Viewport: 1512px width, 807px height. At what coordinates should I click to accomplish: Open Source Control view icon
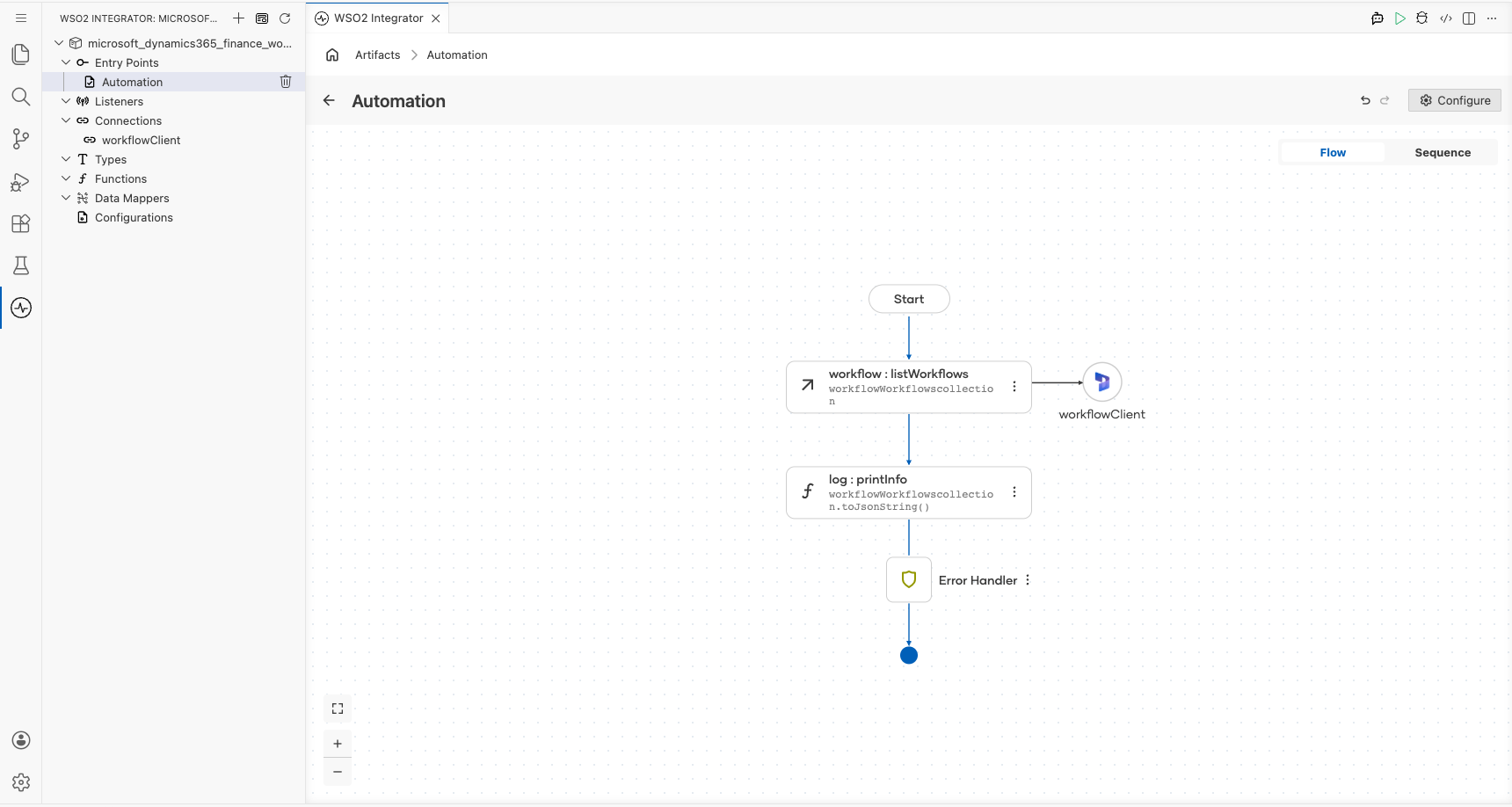(21, 139)
